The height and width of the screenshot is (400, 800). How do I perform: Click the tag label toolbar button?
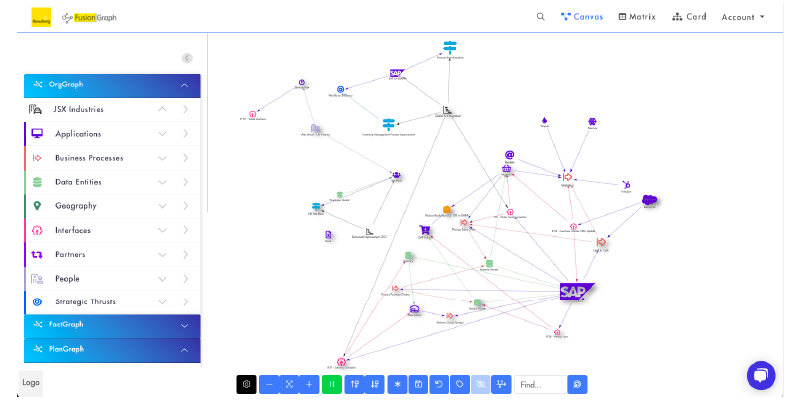(460, 384)
